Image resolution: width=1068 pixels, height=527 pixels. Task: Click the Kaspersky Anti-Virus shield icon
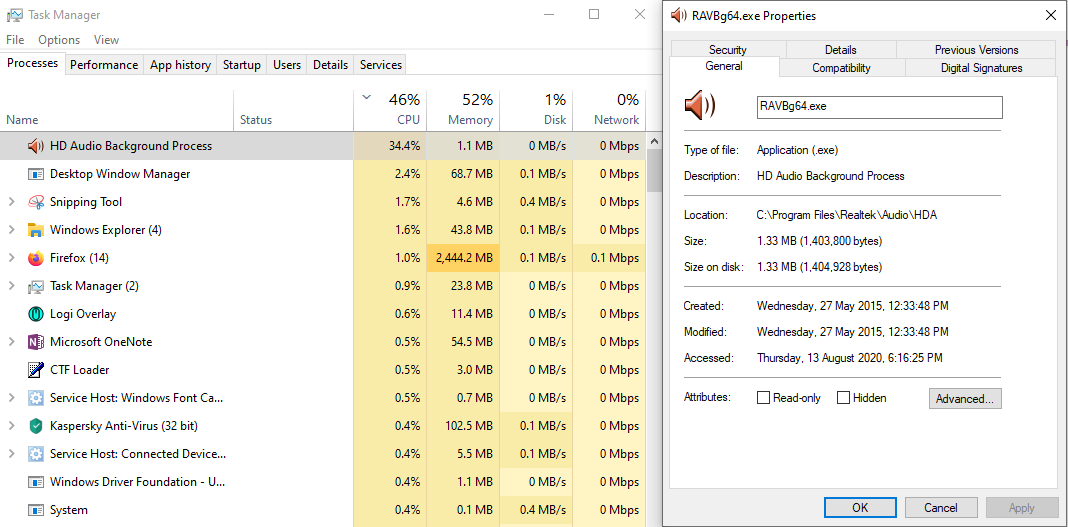(35, 426)
